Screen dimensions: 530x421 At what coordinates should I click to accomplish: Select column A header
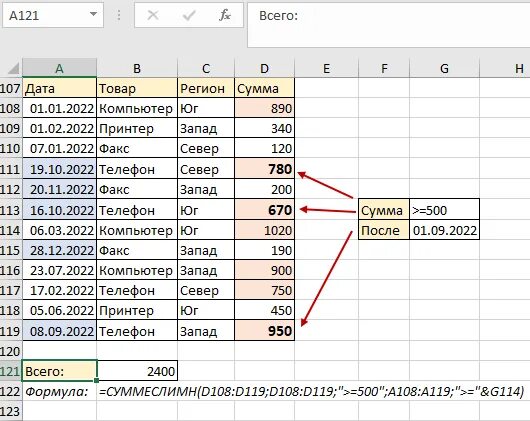pos(59,69)
